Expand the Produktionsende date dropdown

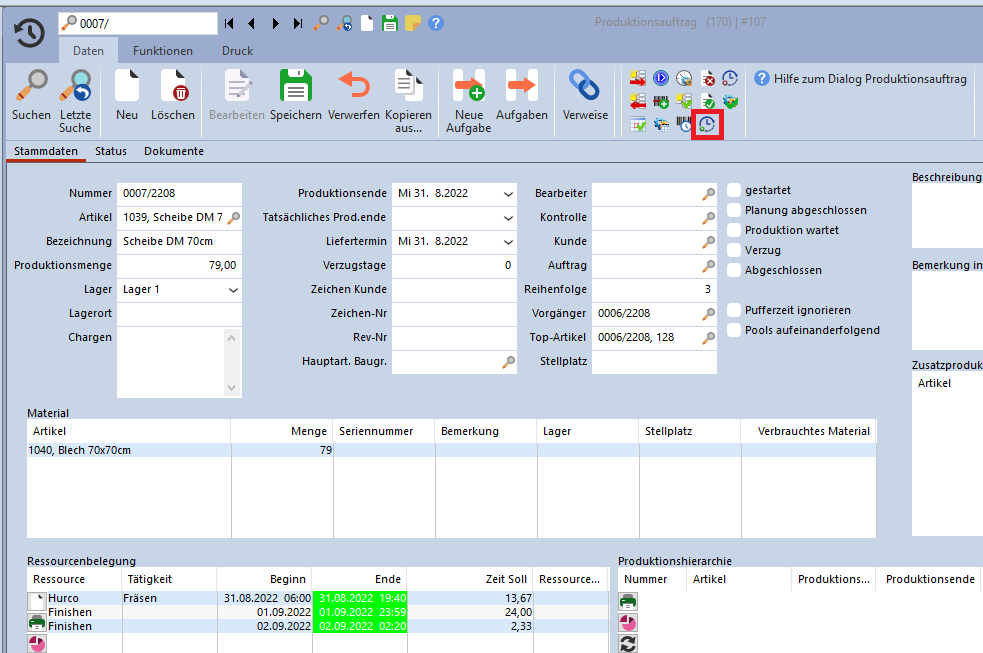tap(508, 193)
